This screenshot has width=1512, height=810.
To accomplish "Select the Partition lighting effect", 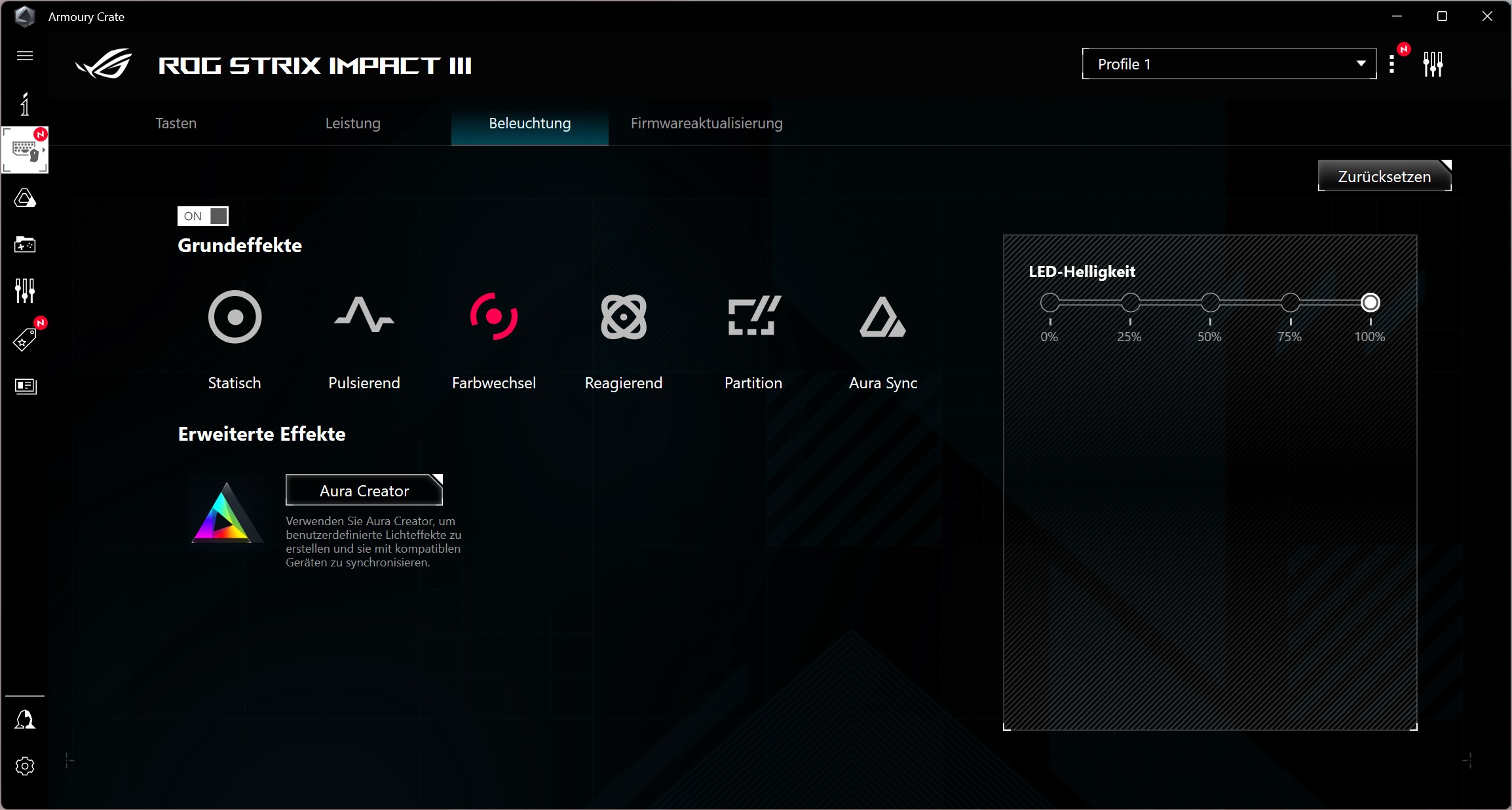I will [753, 318].
